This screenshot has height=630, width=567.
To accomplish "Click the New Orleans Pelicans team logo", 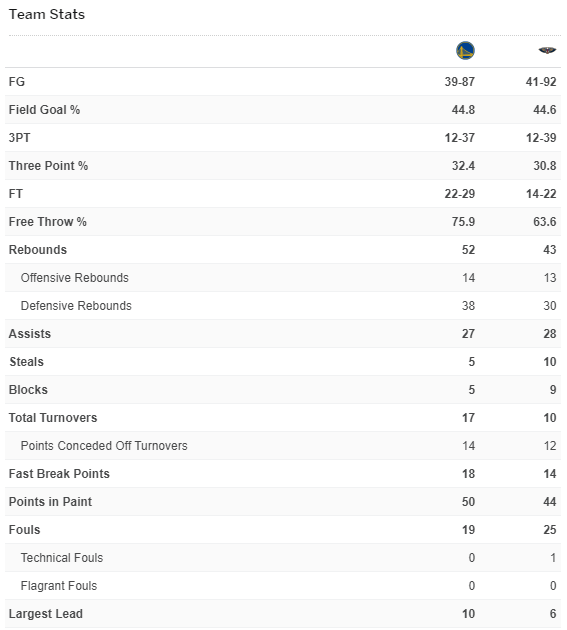I will (x=547, y=50).
